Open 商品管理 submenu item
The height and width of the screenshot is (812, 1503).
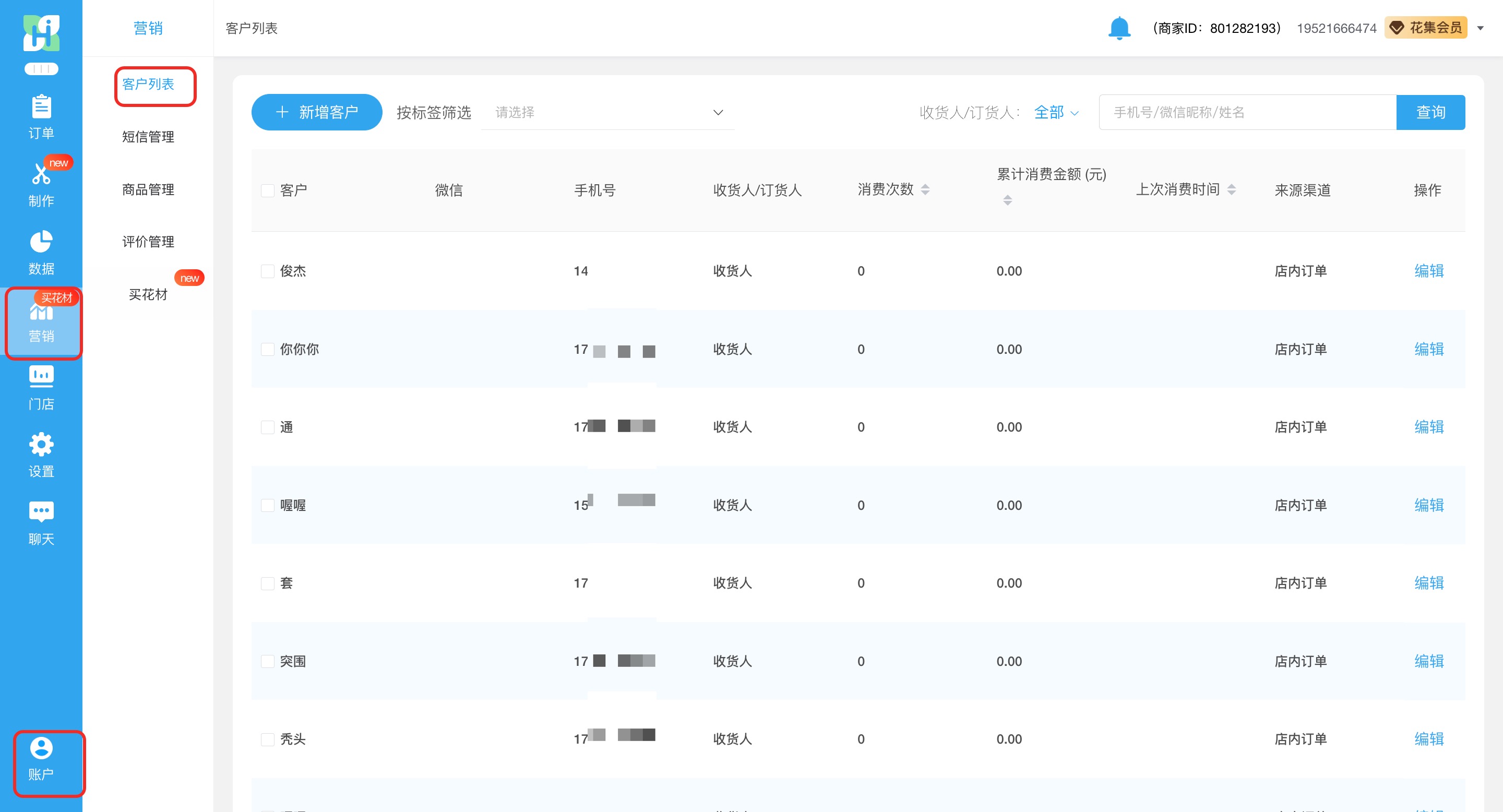pyautogui.click(x=148, y=189)
